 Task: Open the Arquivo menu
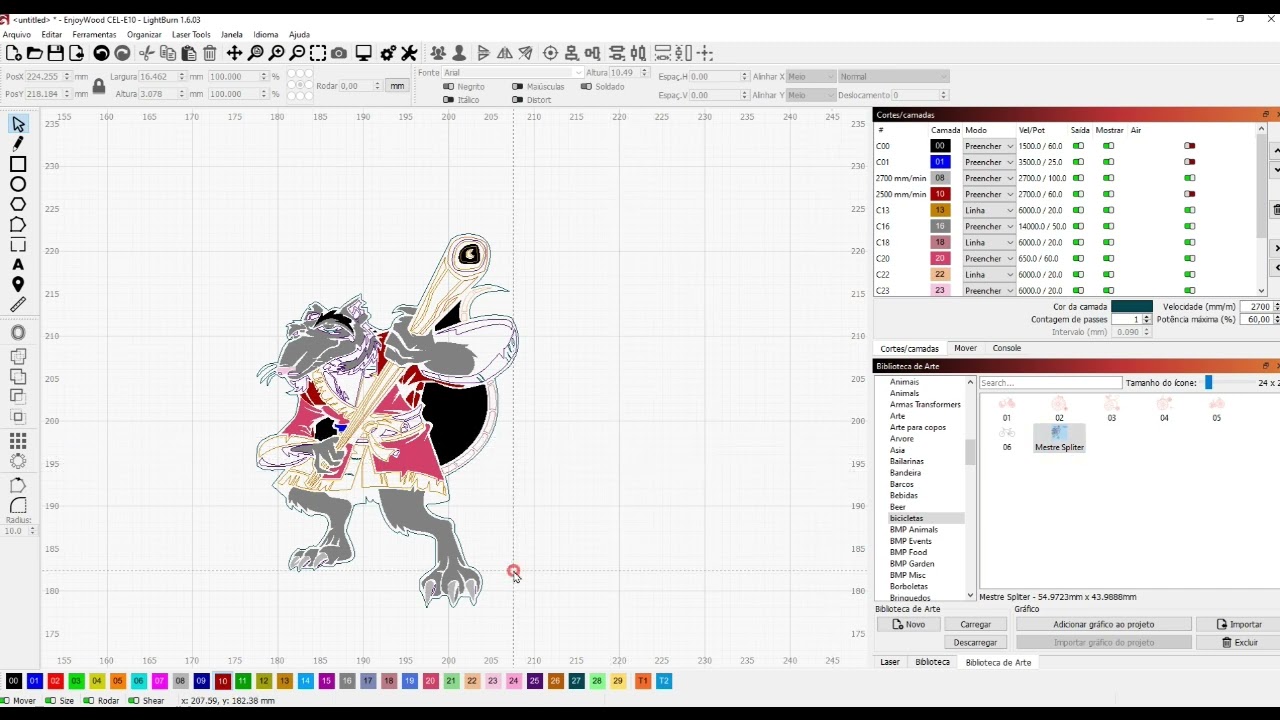[17, 34]
